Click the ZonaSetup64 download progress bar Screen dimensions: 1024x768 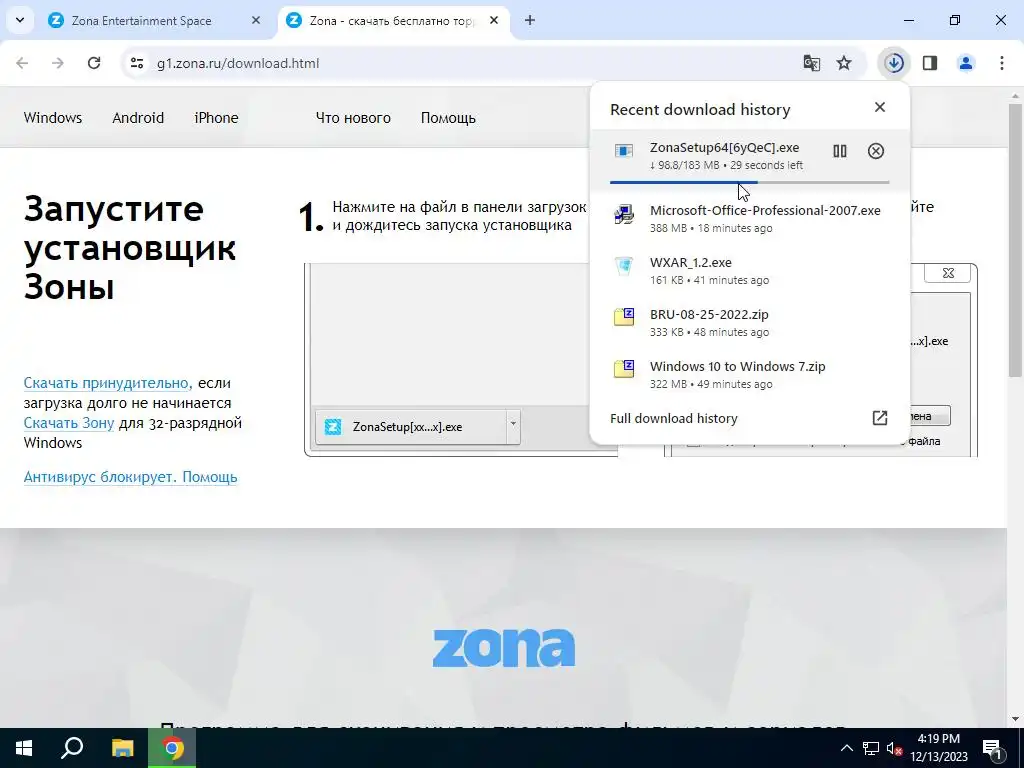[x=749, y=182]
